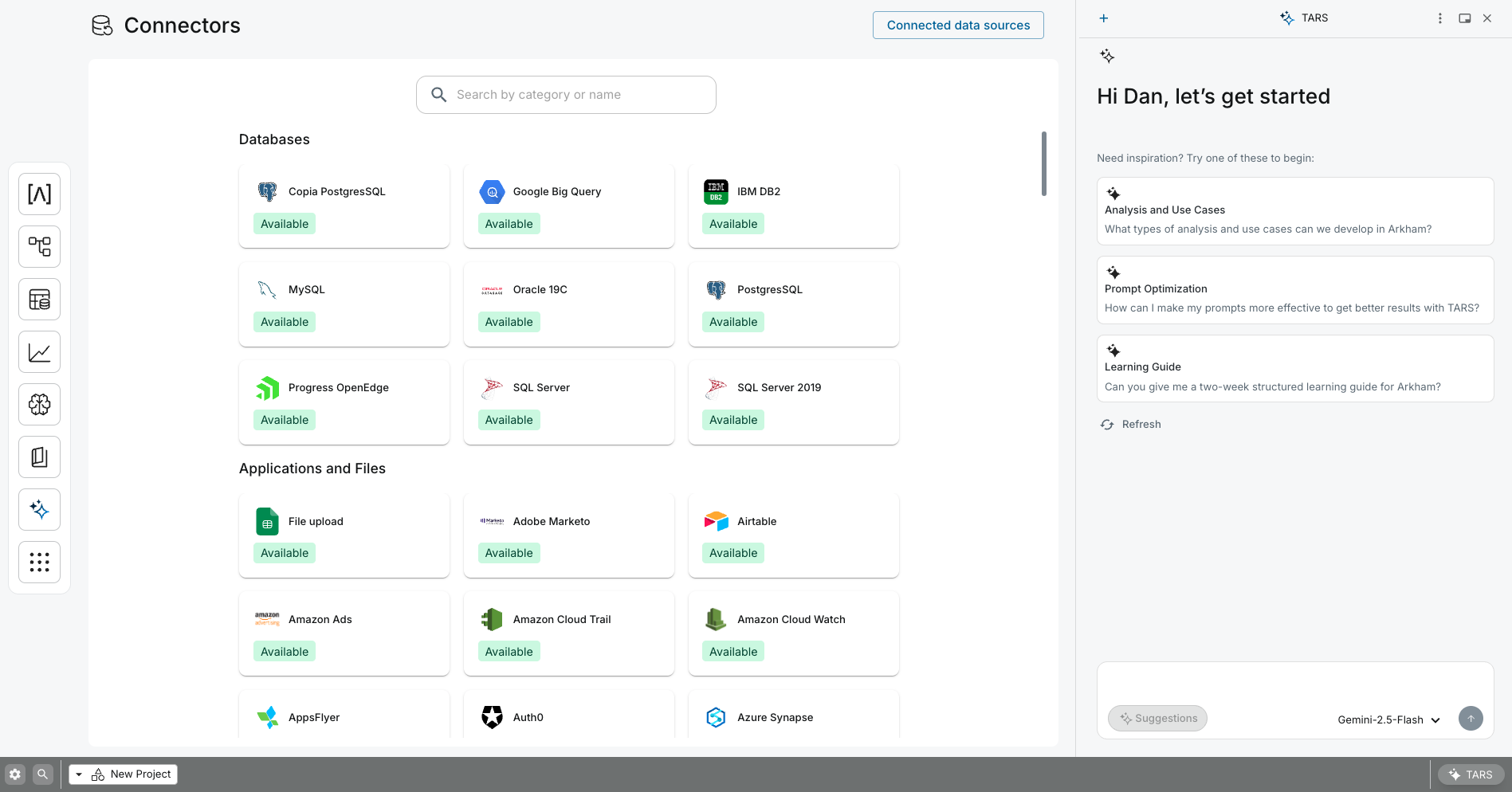Open the data table sidebar icon
Viewport: 1512px width, 792px height.
[x=39, y=300]
